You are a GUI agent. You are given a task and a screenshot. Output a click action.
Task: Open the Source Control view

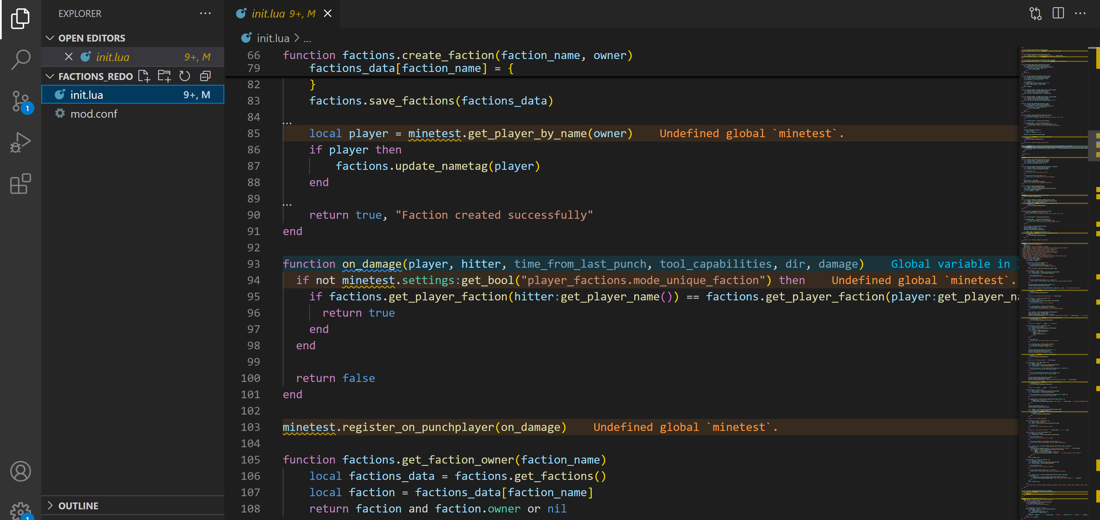click(x=20, y=102)
